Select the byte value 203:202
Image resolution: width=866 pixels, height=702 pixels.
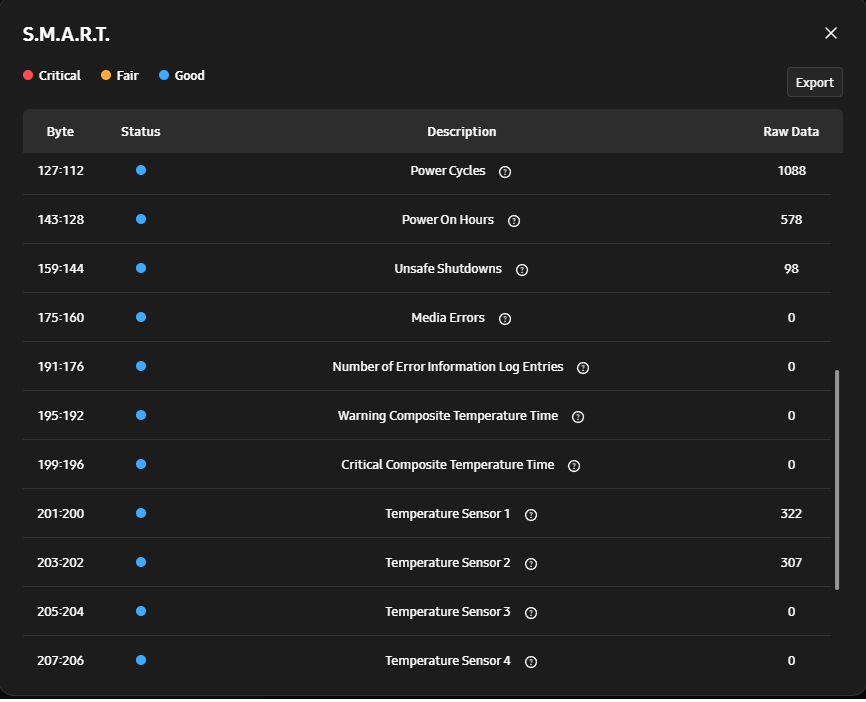pos(61,563)
